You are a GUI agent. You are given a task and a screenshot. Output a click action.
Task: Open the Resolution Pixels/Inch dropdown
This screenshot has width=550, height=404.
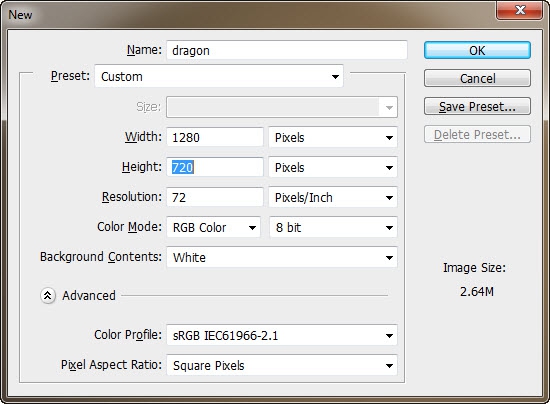click(333, 197)
